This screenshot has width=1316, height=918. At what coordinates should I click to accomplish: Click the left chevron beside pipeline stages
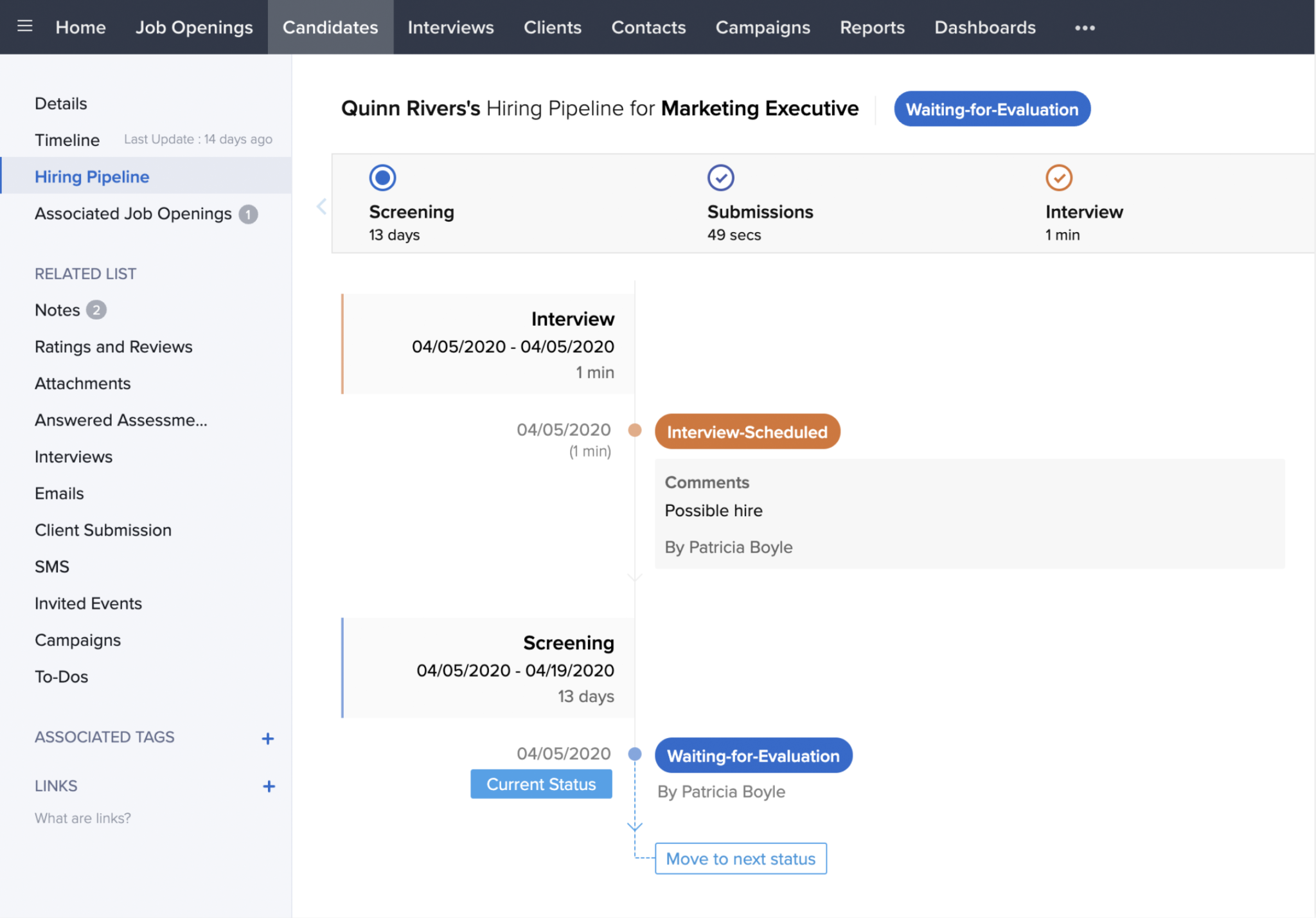[x=321, y=206]
